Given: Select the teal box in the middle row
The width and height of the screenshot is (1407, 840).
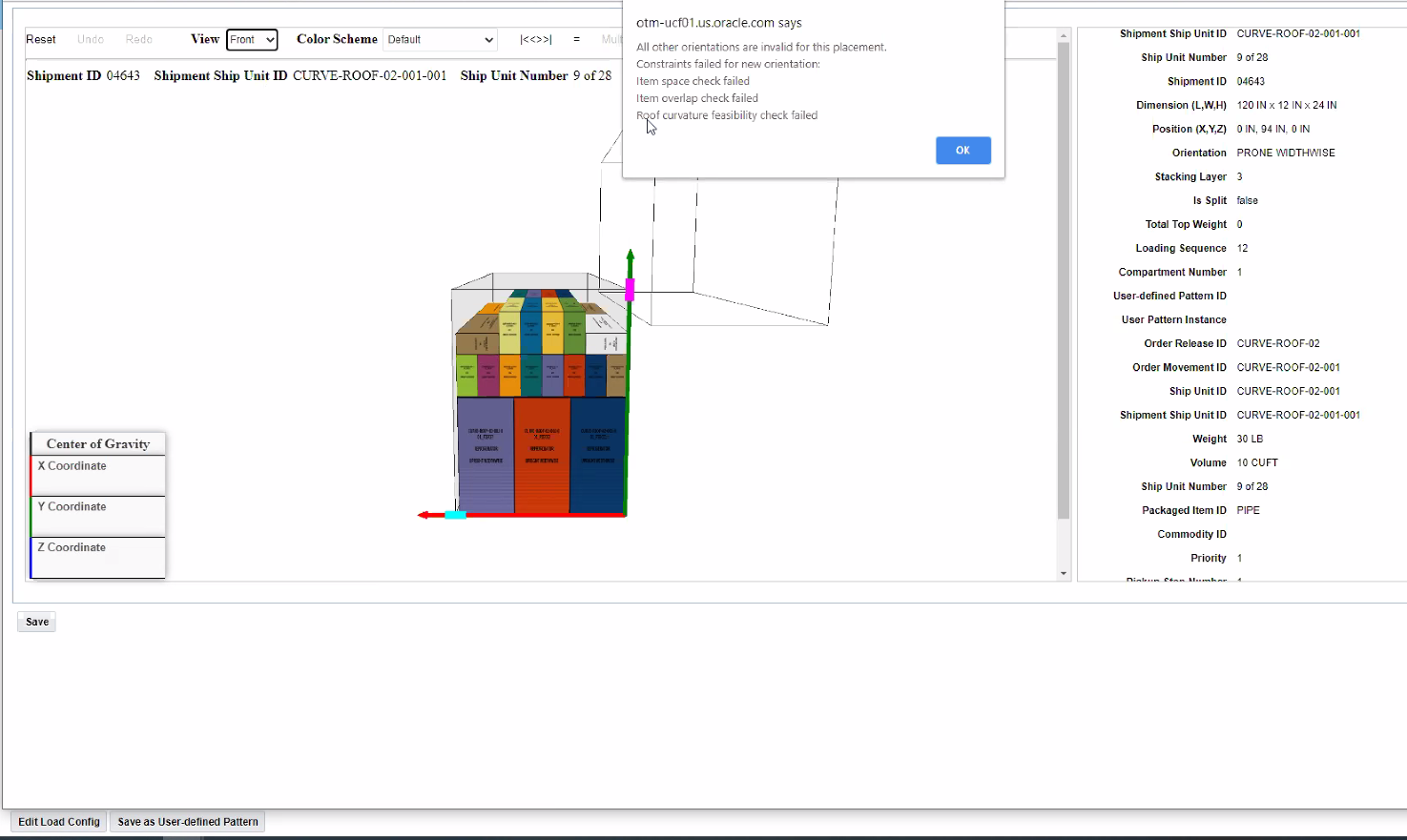Looking at the screenshot, I should 530,376.
